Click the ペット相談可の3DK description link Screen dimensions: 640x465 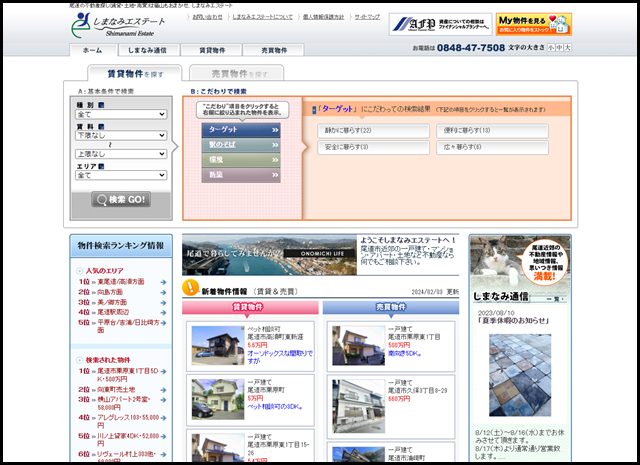275,407
